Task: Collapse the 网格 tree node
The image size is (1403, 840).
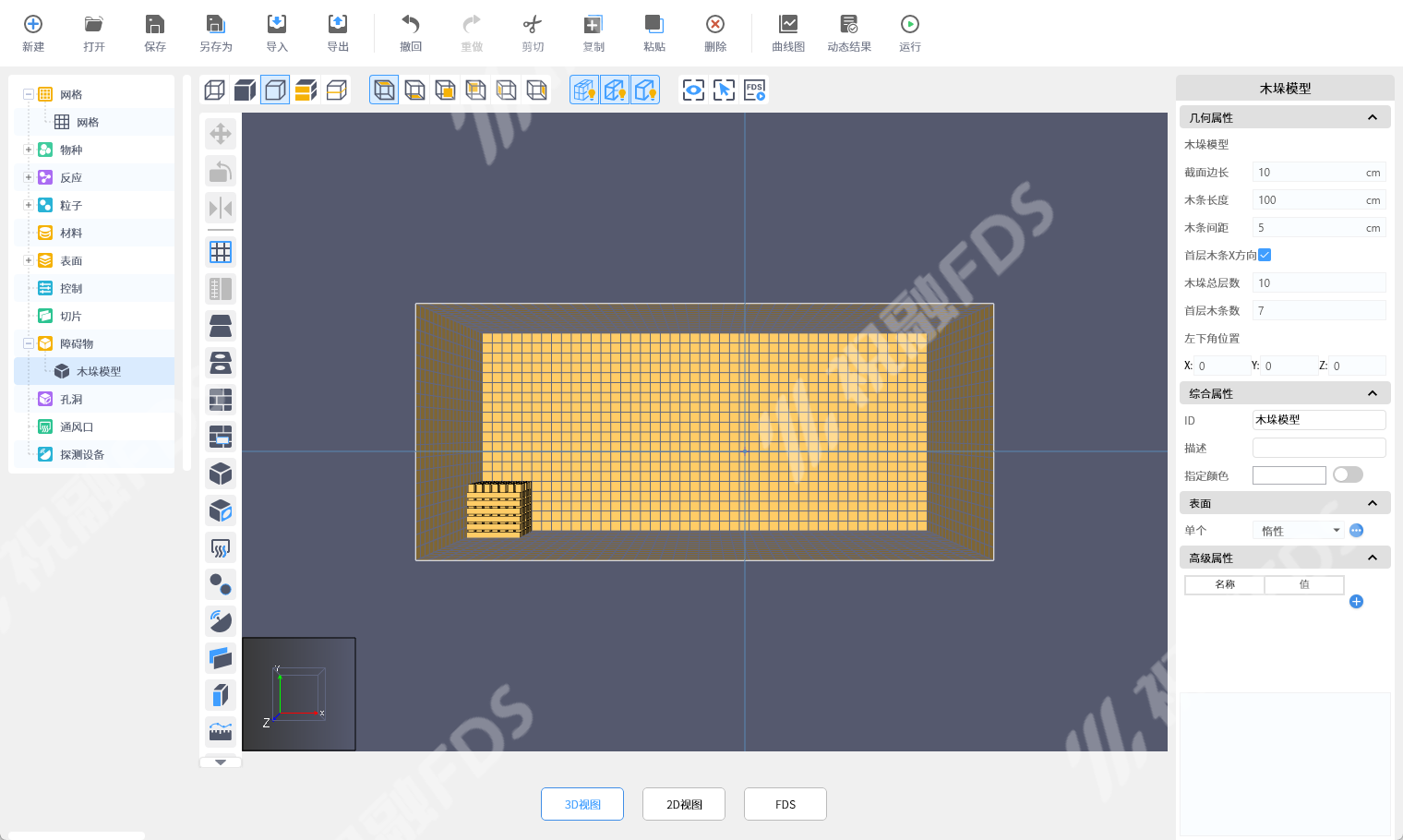Action: tap(29, 94)
